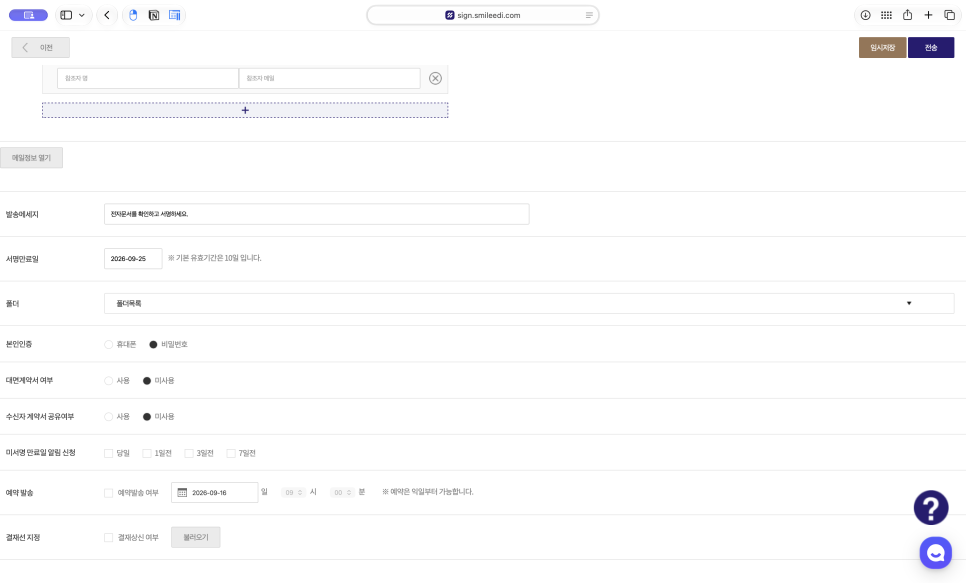
Task: Click the 메일정보 열기 button
Action: 31,158
